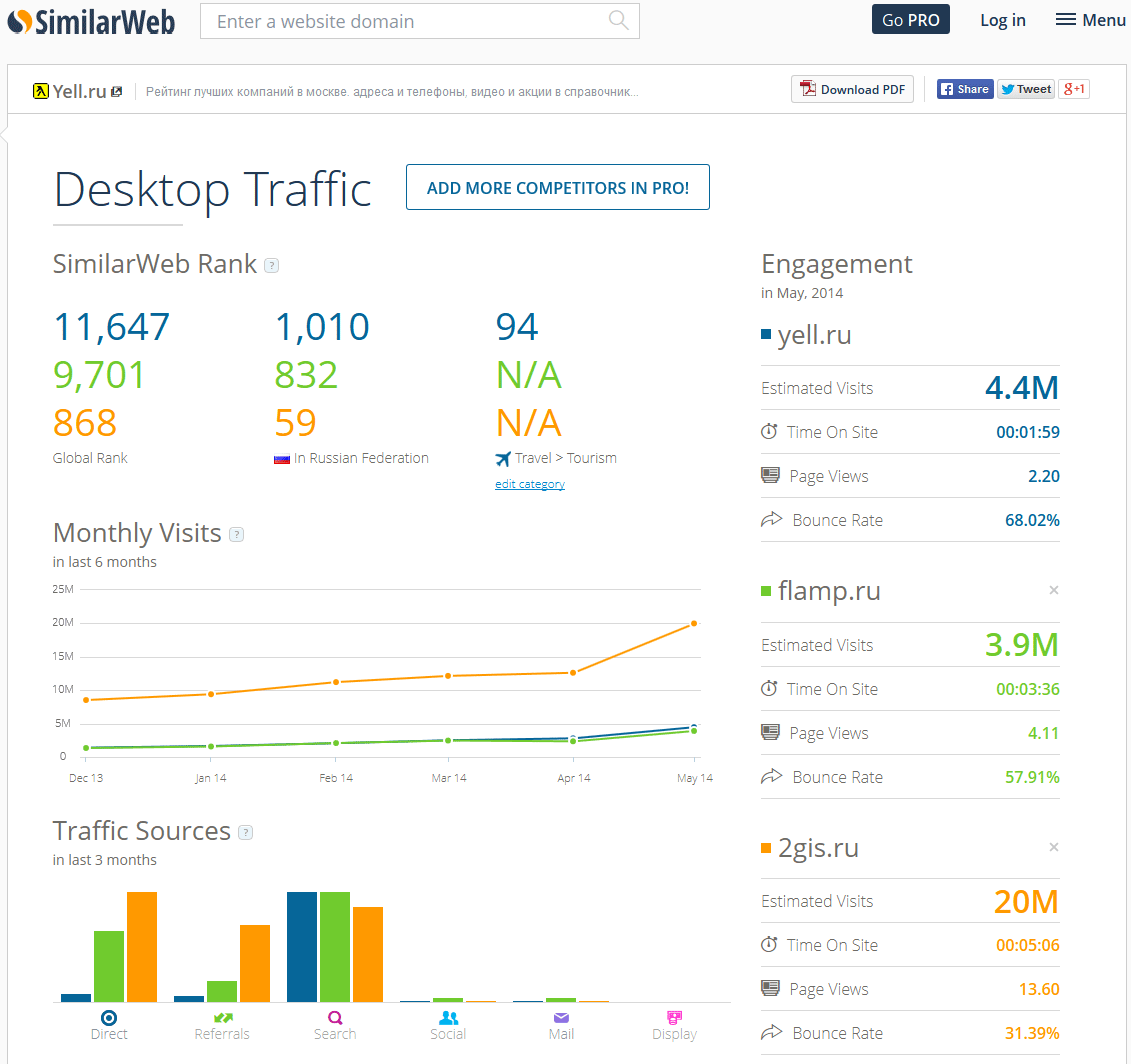Click 2gis.ru Page Views icon

tap(770, 988)
